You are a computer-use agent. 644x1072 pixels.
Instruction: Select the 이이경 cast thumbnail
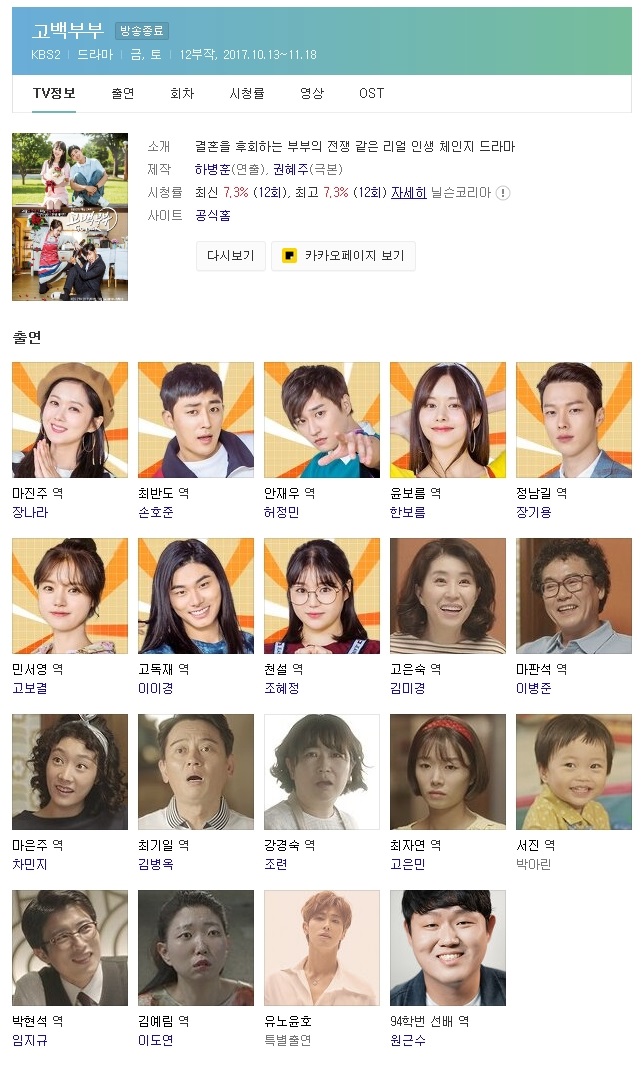pyautogui.click(x=196, y=595)
